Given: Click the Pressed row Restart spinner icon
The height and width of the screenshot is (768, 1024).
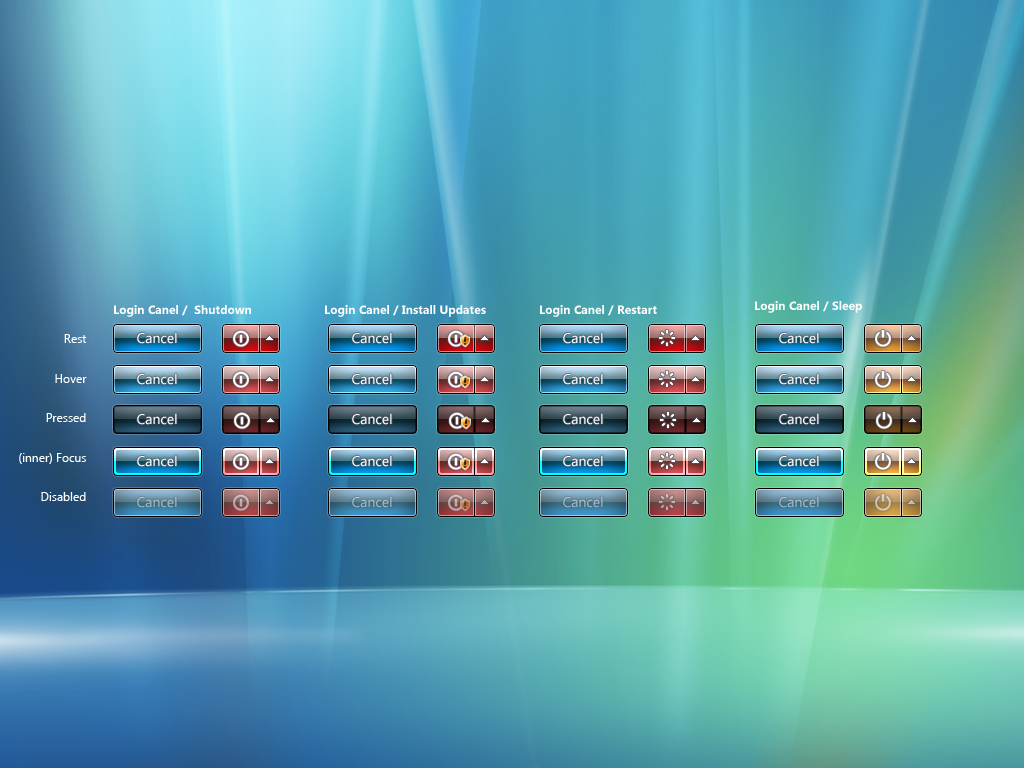Looking at the screenshot, I should [667, 420].
